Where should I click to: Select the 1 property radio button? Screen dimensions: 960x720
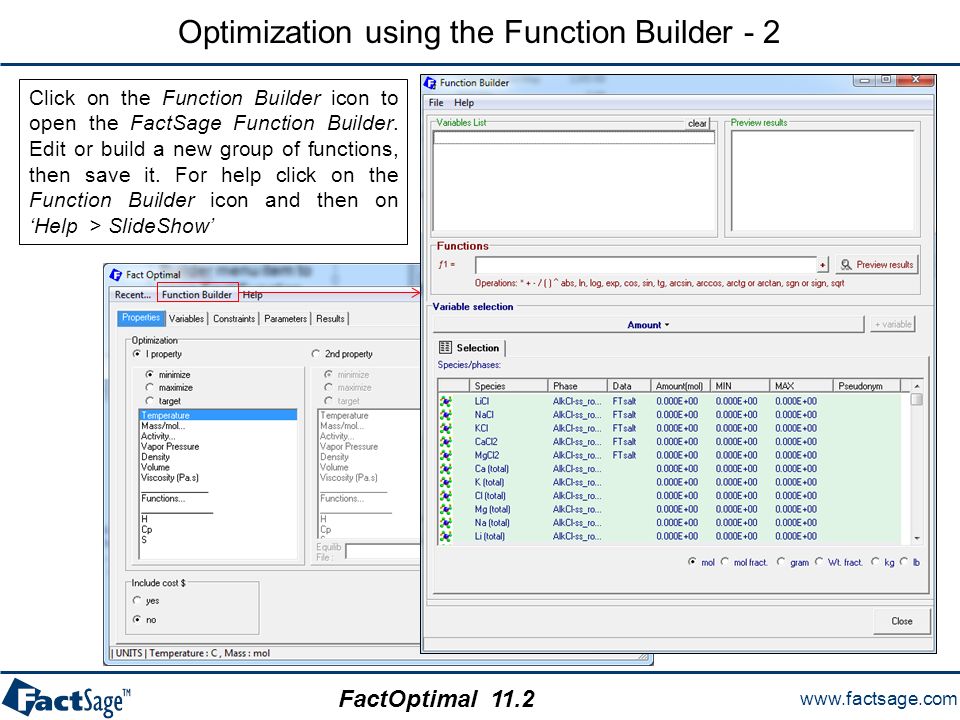[x=137, y=354]
